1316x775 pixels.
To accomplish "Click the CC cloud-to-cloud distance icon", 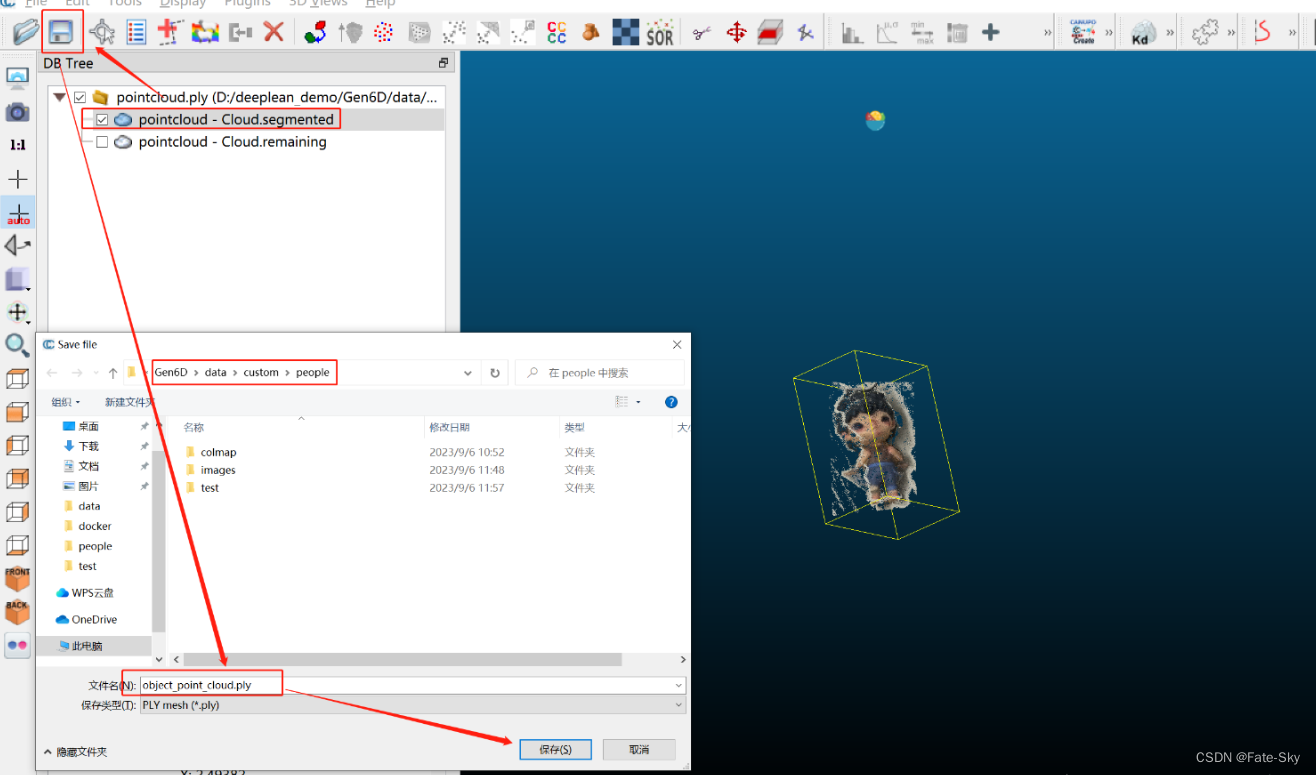I will [556, 33].
